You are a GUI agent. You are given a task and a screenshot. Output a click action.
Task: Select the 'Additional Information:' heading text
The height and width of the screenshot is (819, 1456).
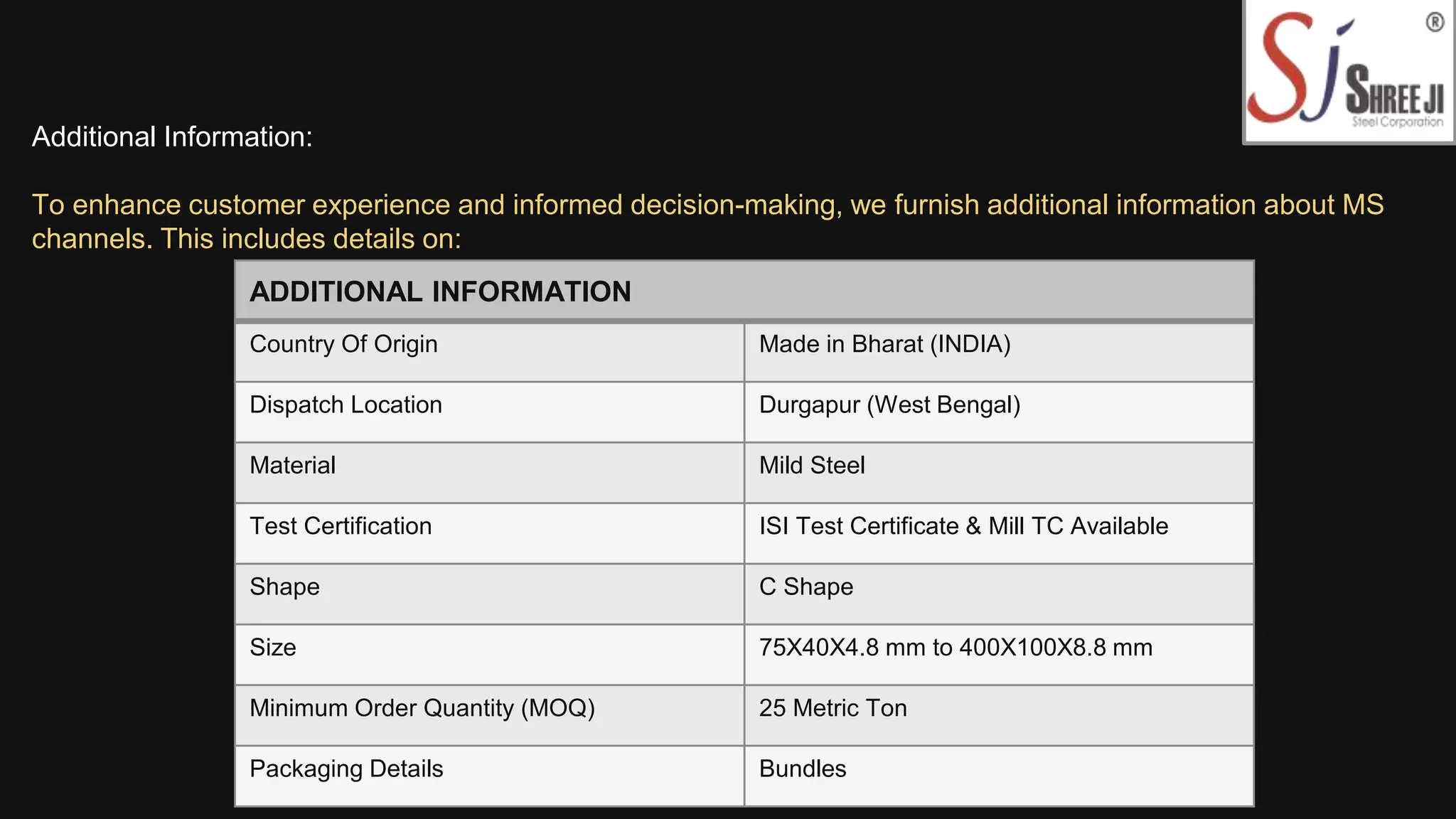point(172,136)
